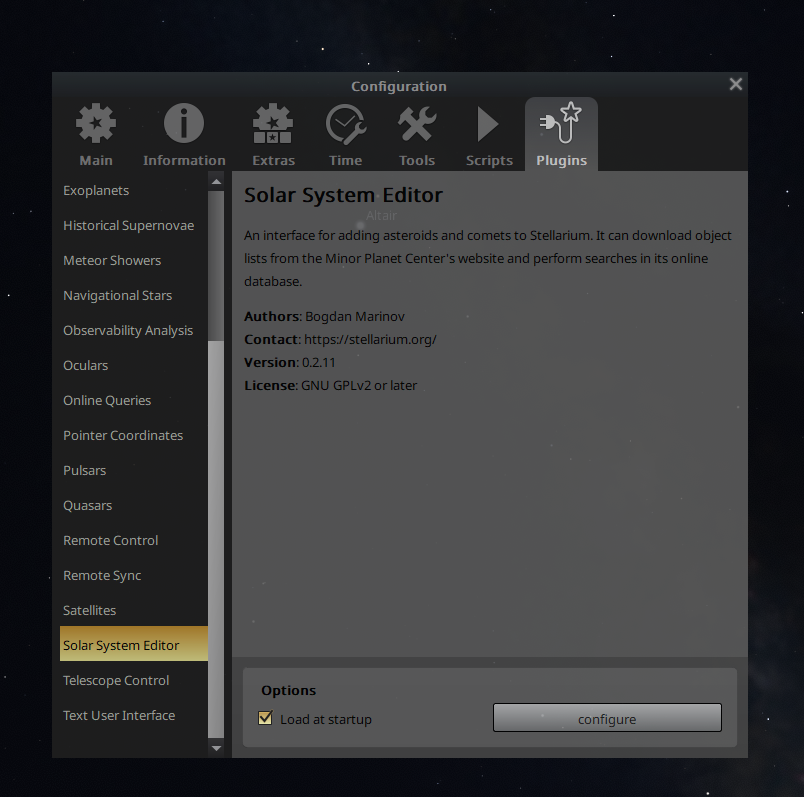Select the Plugins plug-star tab
The height and width of the screenshot is (797, 804).
[561, 134]
